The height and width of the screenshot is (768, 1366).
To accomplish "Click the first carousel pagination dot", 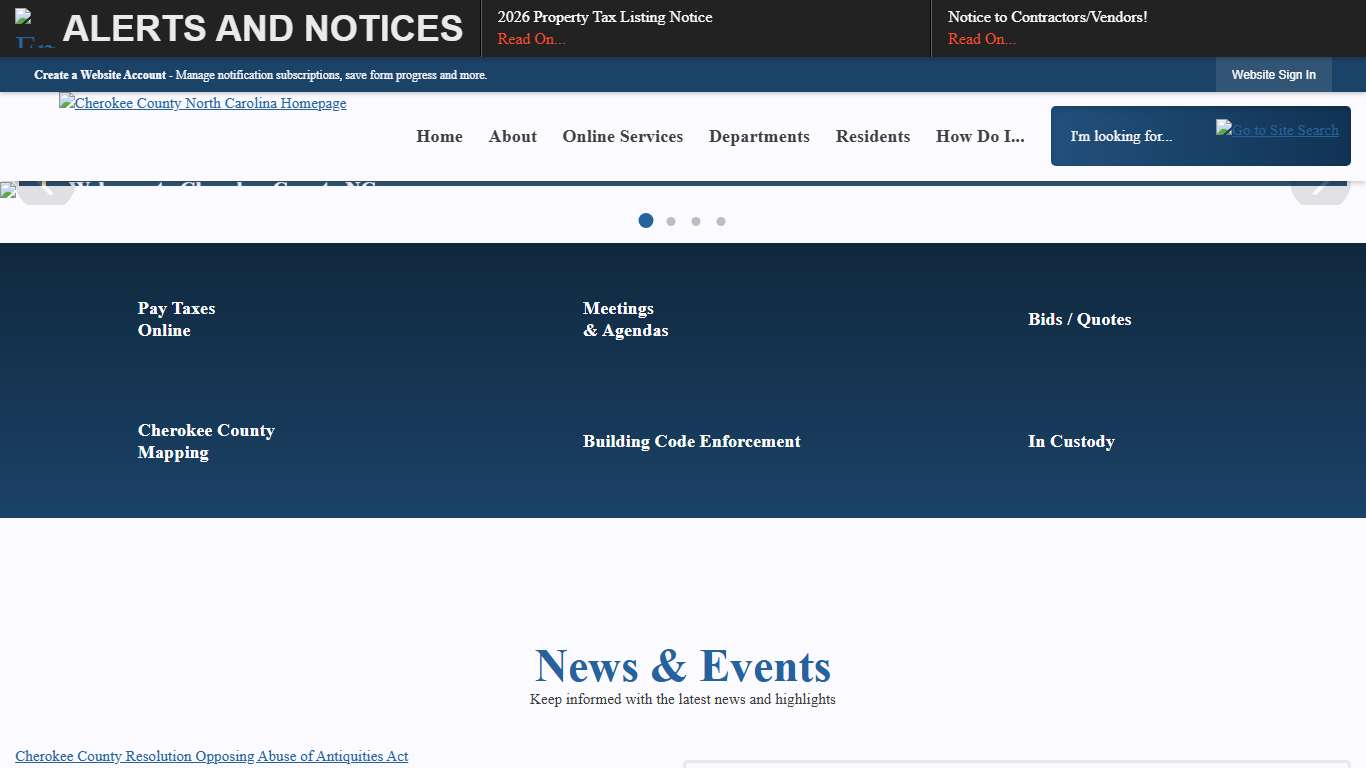I will point(646,221).
